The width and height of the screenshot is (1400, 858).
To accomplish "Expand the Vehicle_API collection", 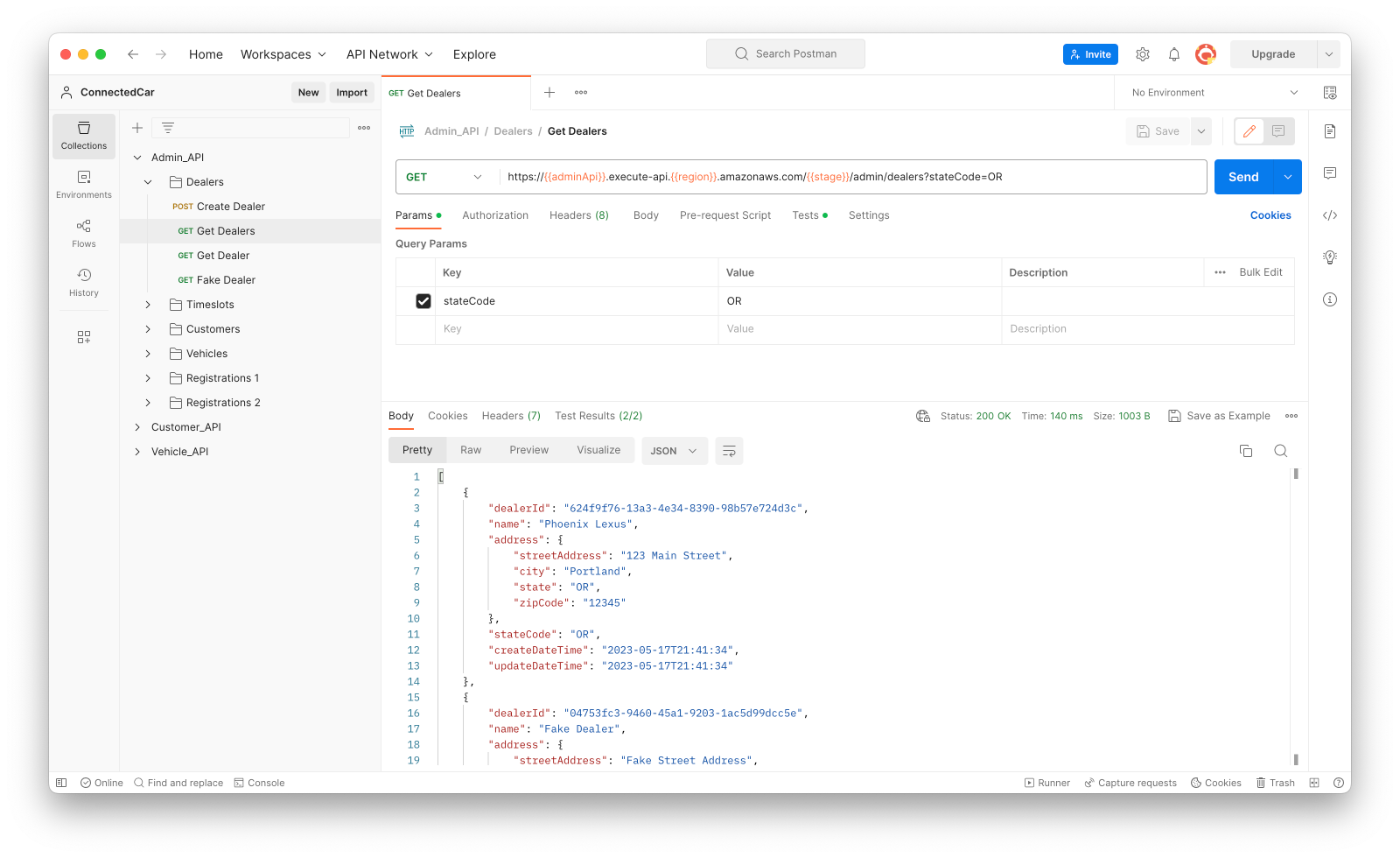I will 137,452.
